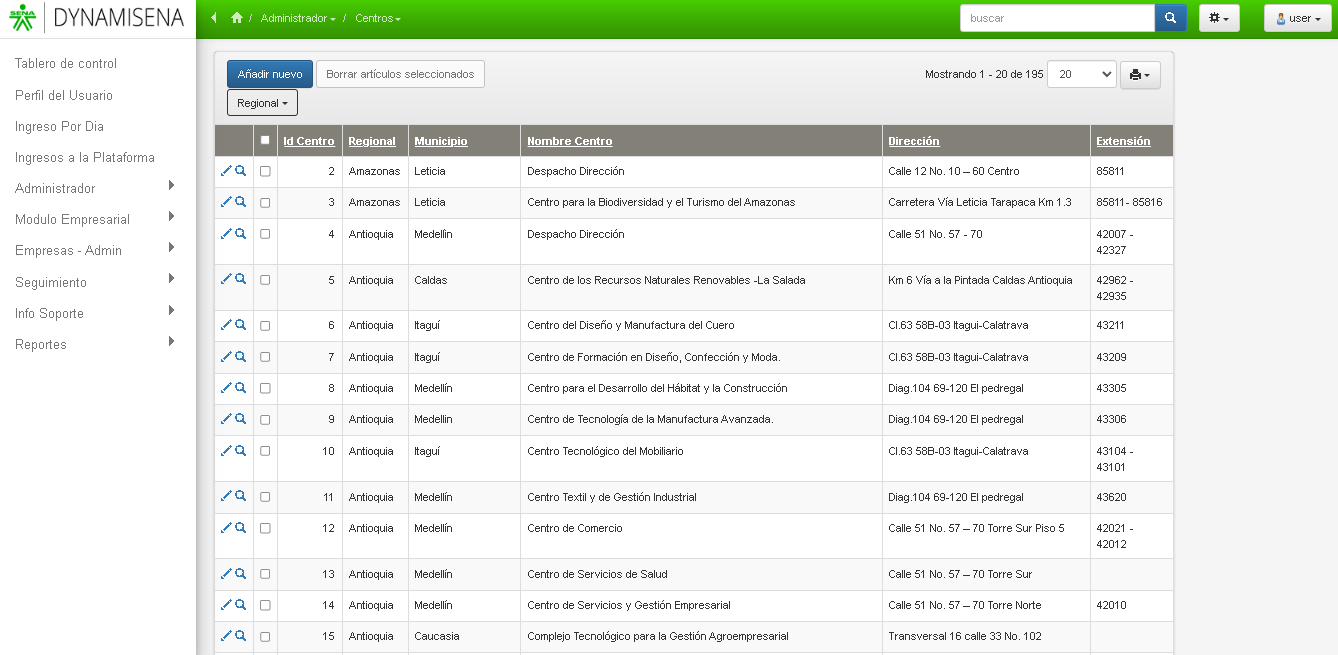1338x655 pixels.
Task: Open Tablero de control in sidebar
Action: [x=66, y=63]
